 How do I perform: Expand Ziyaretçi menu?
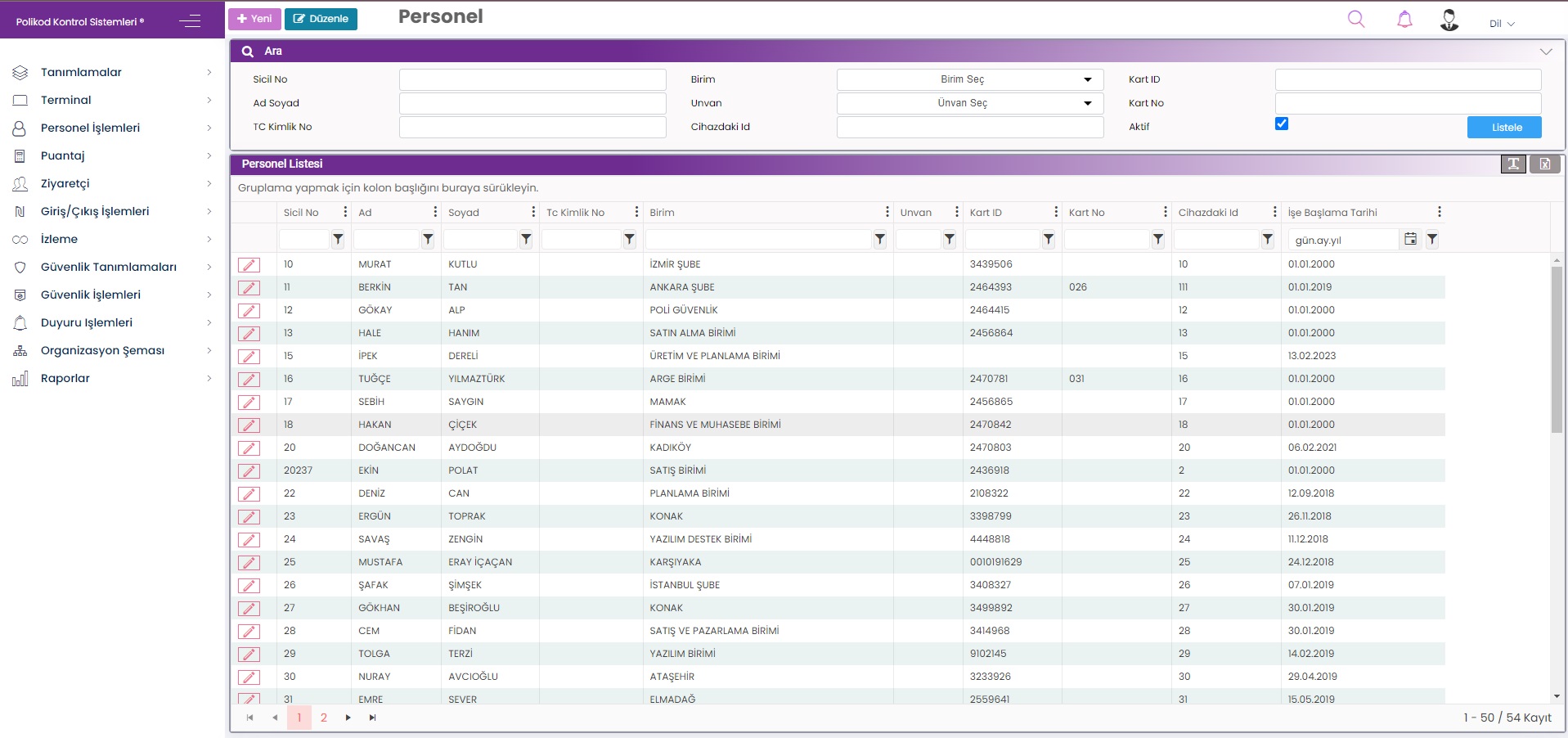(x=112, y=183)
